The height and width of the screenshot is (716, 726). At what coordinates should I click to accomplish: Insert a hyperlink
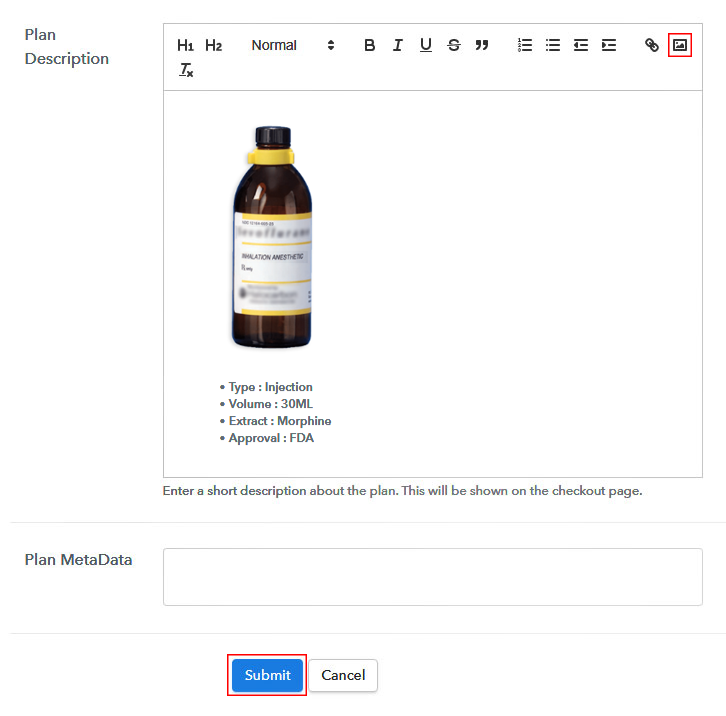click(x=652, y=45)
